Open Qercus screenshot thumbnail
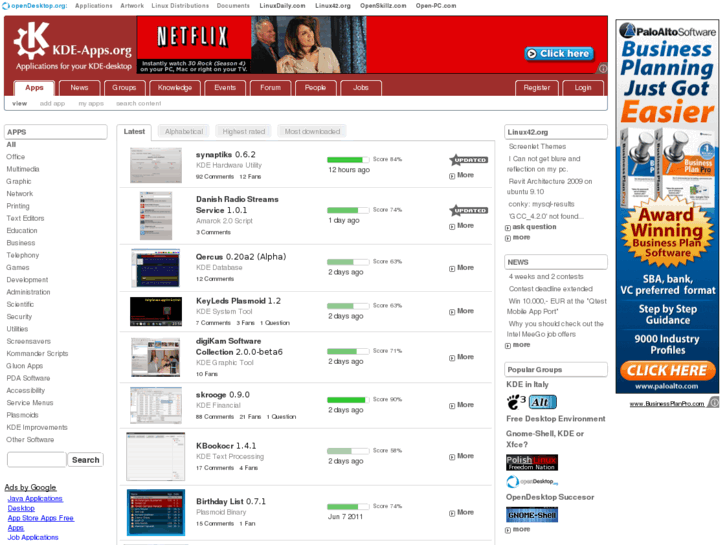The height and width of the screenshot is (545, 727). 155,268
